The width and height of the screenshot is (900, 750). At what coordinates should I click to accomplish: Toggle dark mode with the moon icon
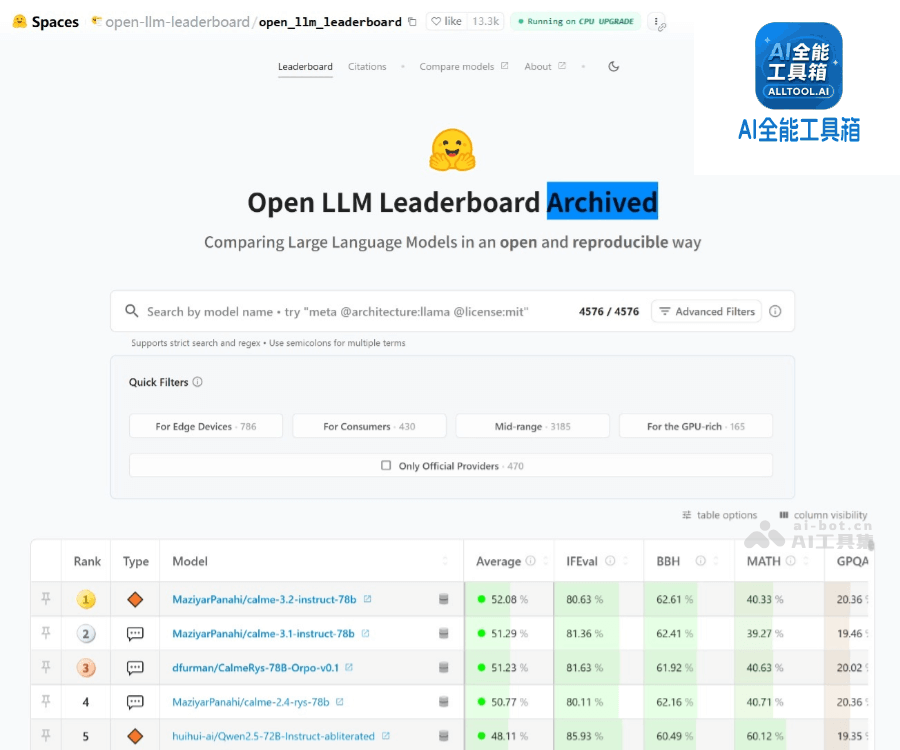614,67
